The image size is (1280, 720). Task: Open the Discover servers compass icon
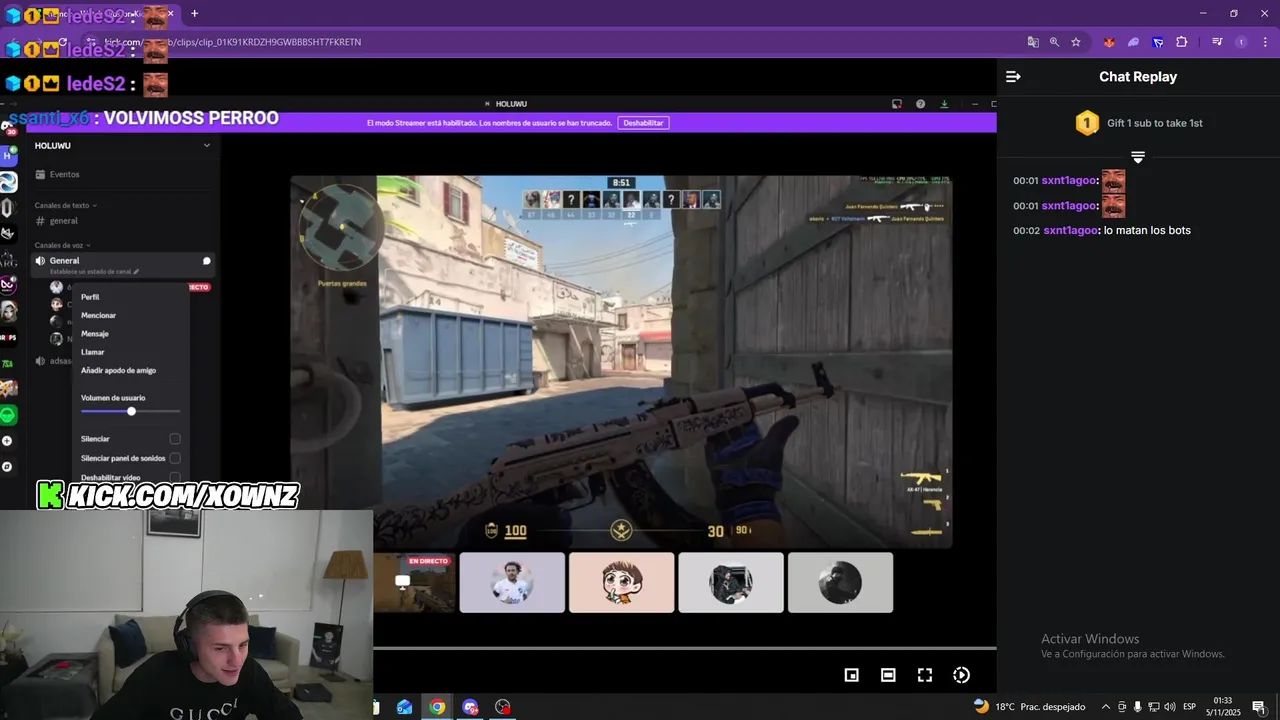(x=8, y=467)
